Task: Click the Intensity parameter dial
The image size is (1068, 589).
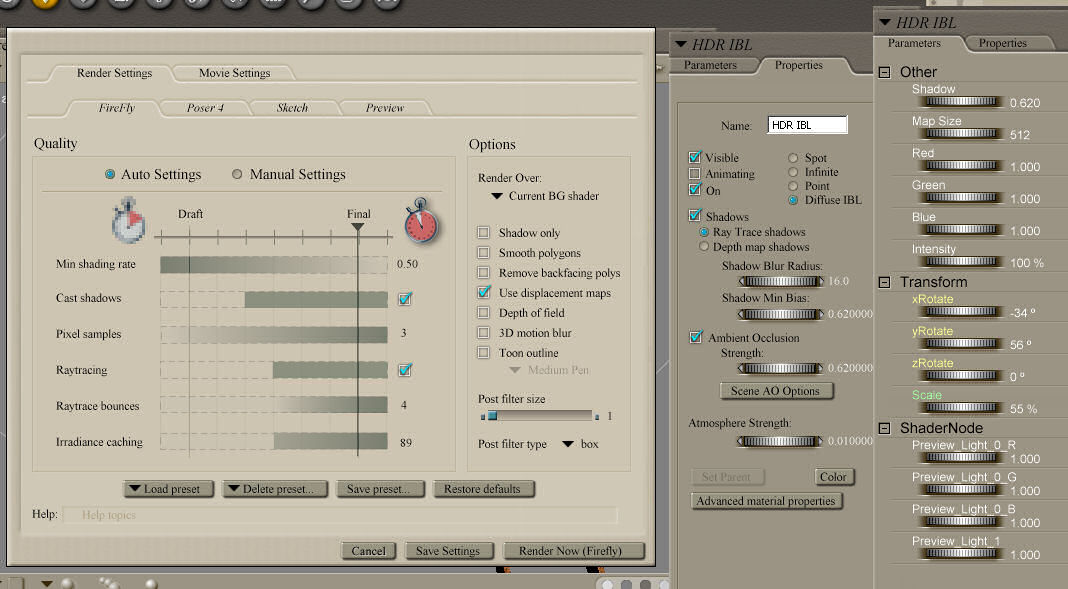Action: (x=961, y=261)
